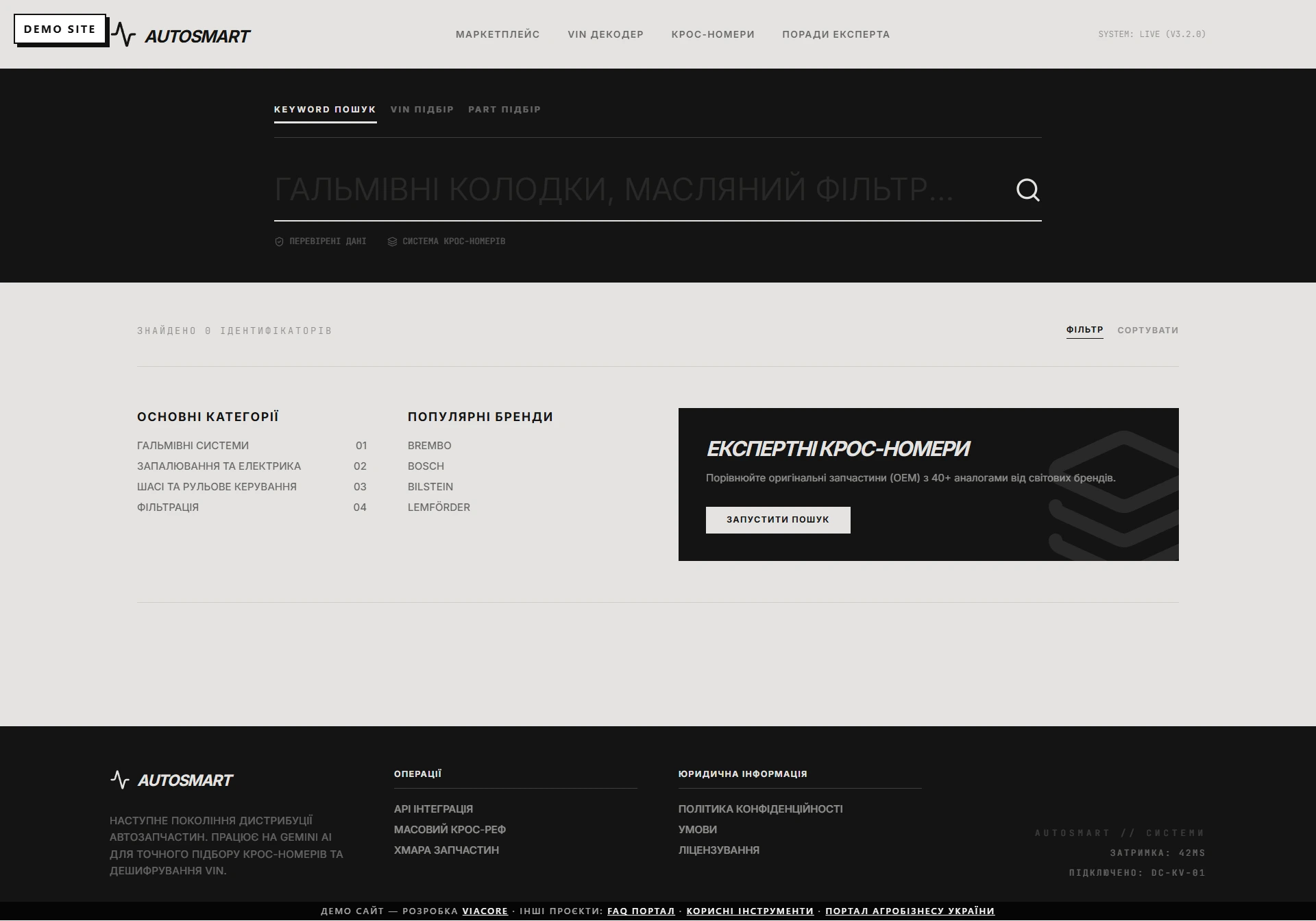Choose the BOSCH brand

[x=426, y=466]
